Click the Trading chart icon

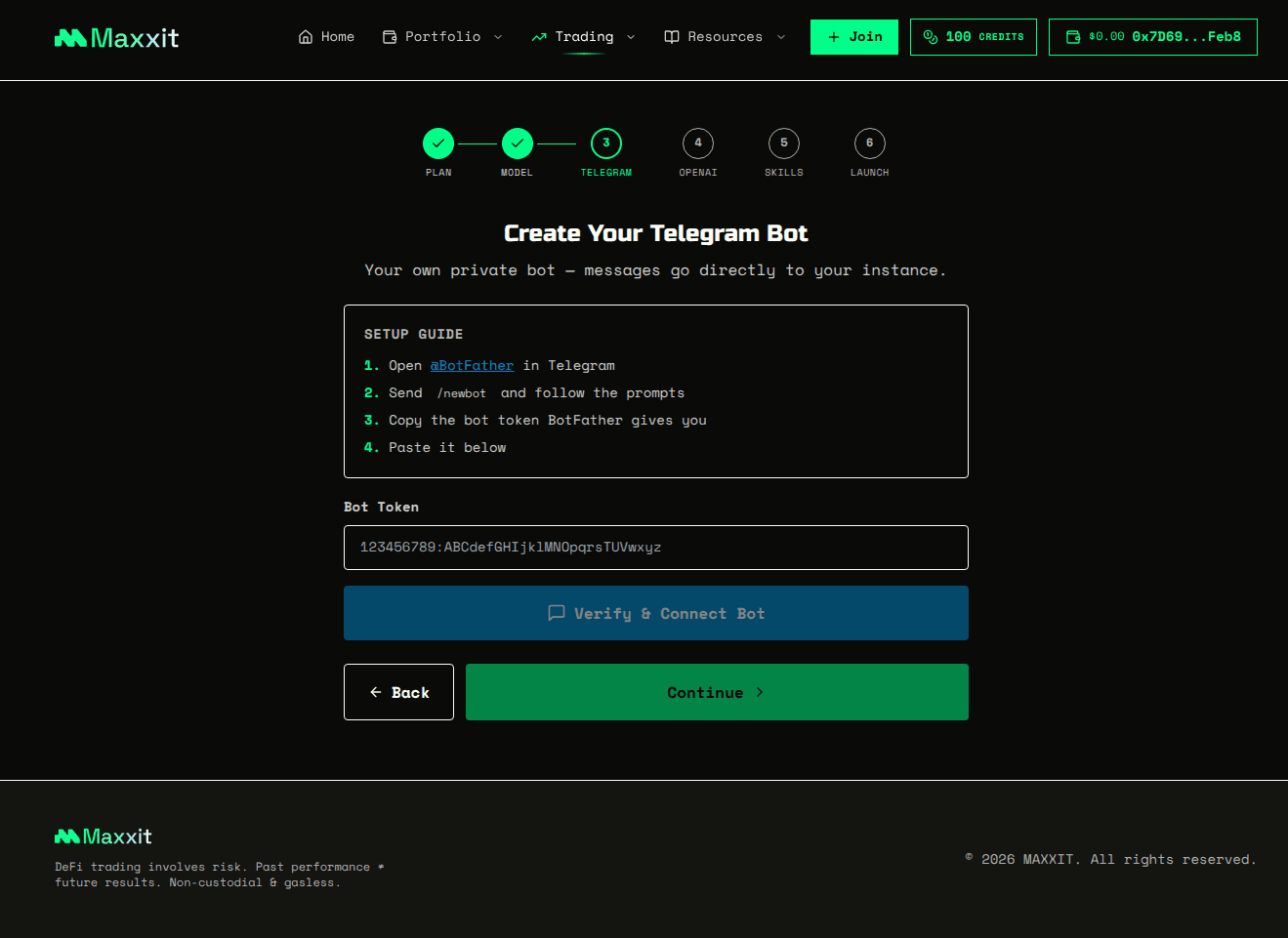click(538, 36)
